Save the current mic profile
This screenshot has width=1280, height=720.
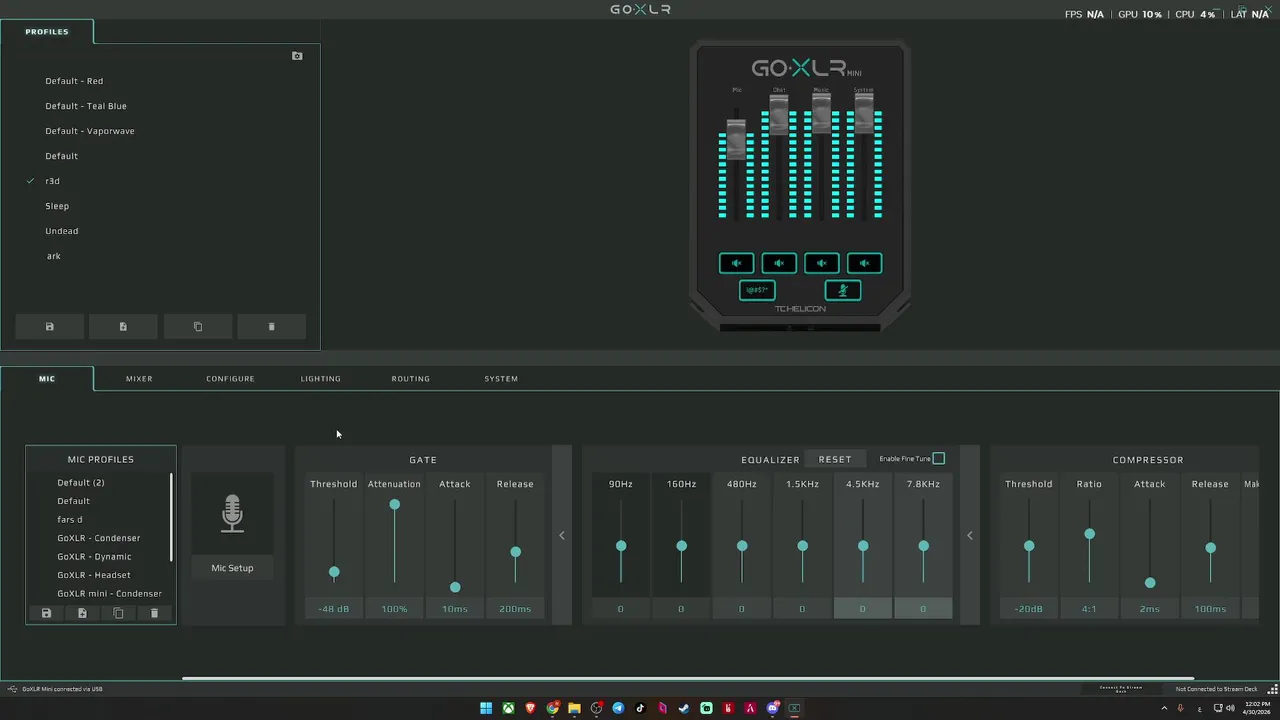(x=46, y=613)
